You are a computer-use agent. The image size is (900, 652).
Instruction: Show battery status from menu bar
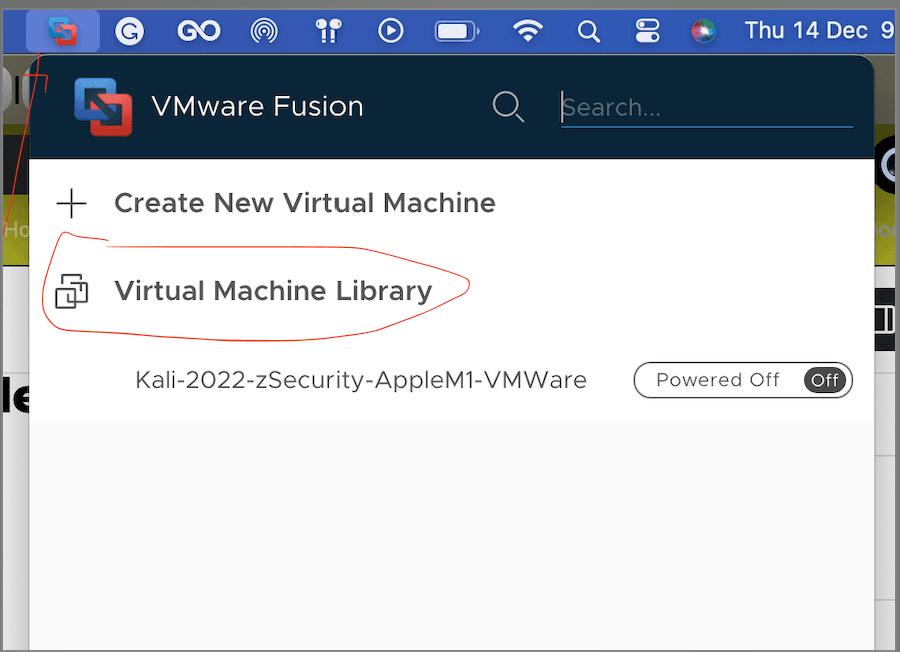pos(457,31)
